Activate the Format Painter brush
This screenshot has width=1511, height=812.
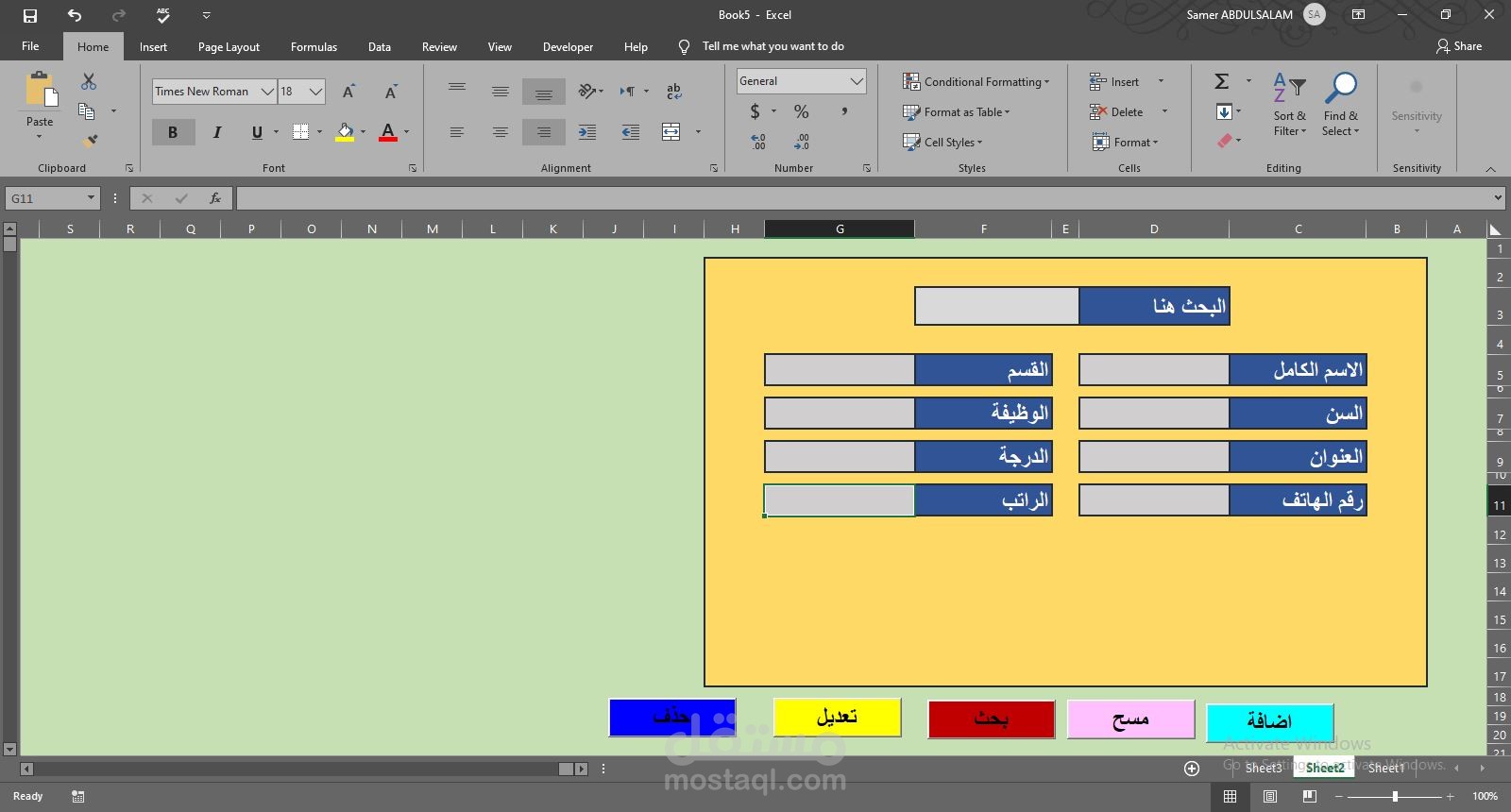(90, 141)
